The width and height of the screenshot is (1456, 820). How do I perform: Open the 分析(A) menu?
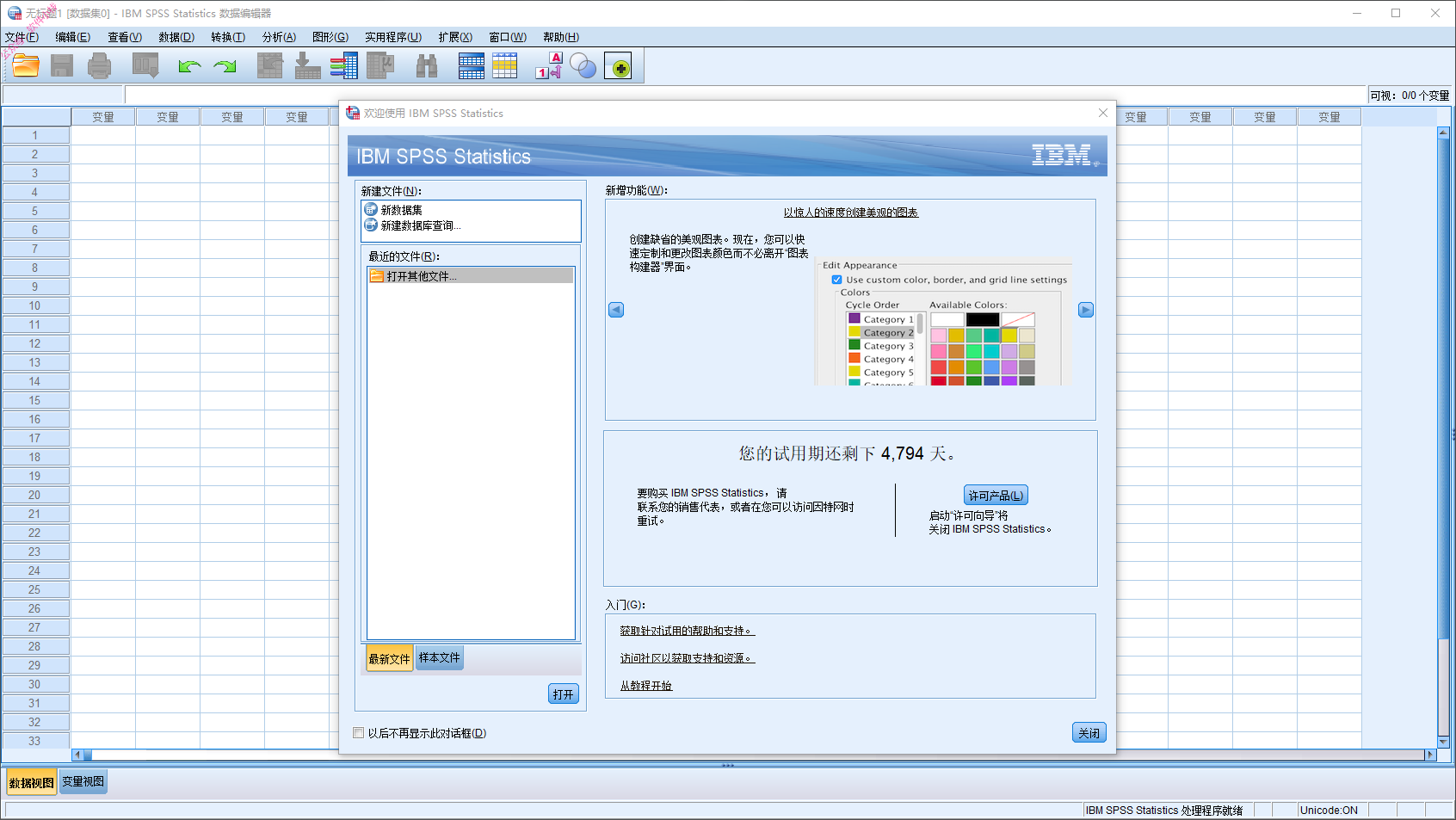[x=279, y=37]
